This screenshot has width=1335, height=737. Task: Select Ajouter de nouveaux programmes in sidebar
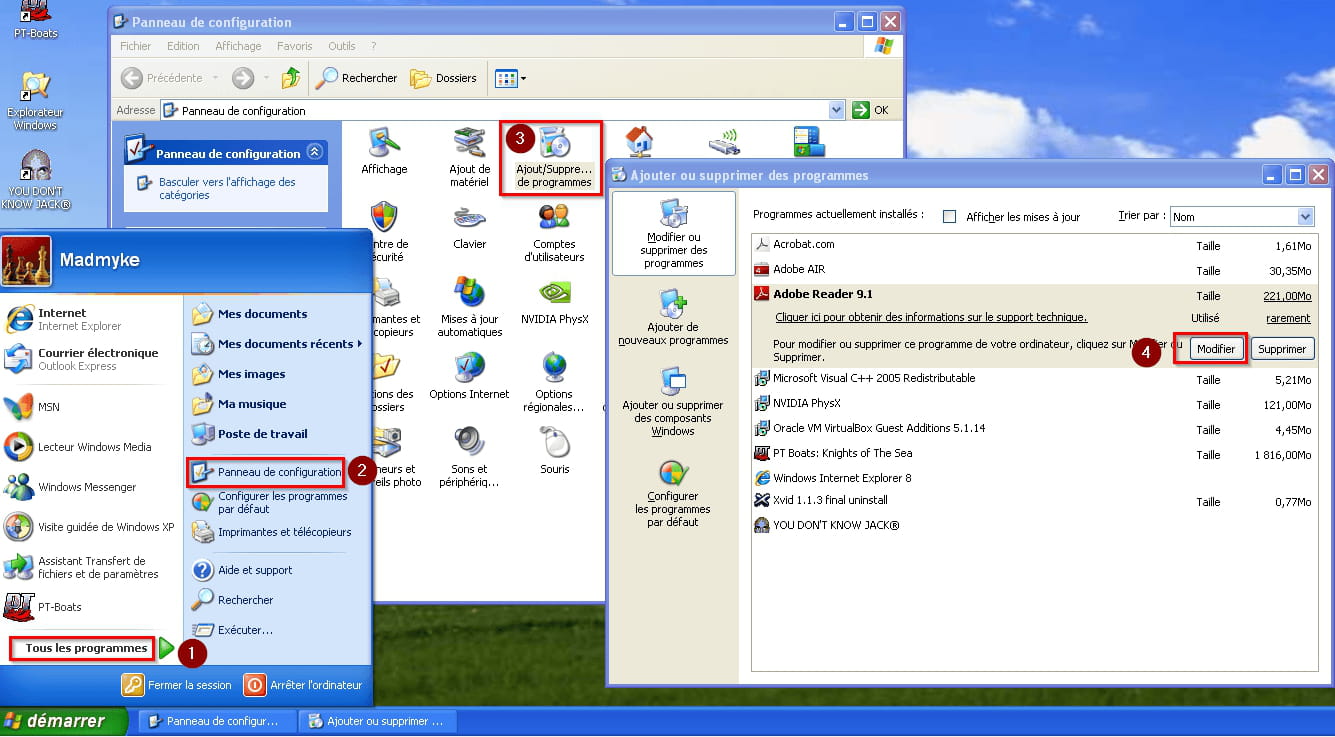pos(673,317)
